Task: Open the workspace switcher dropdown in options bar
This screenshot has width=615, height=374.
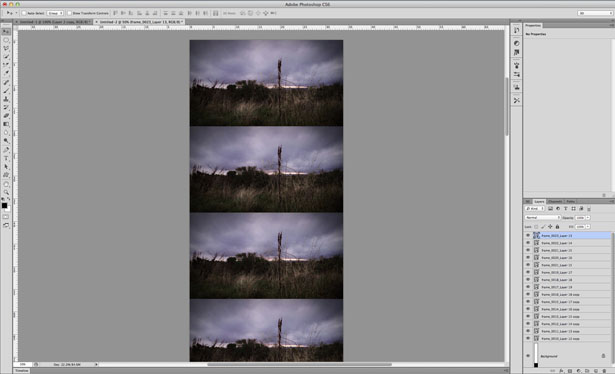Action: pos(595,13)
